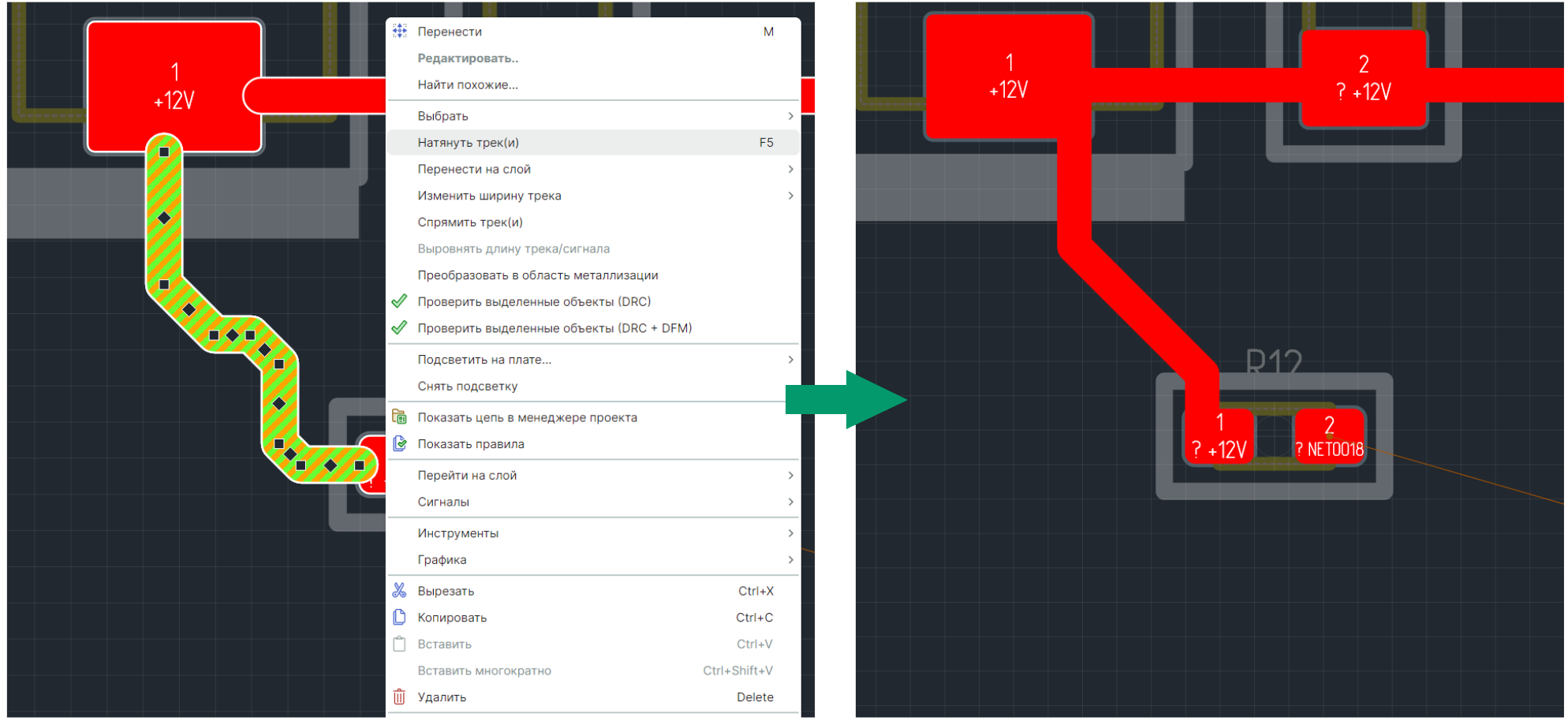Expand the Перенести на слой submenu arrow
1568x721 pixels.
(790, 169)
